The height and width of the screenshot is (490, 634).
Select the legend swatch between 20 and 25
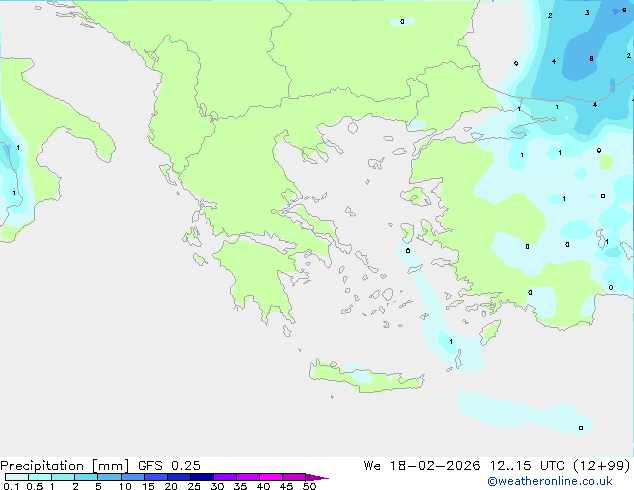click(x=179, y=477)
